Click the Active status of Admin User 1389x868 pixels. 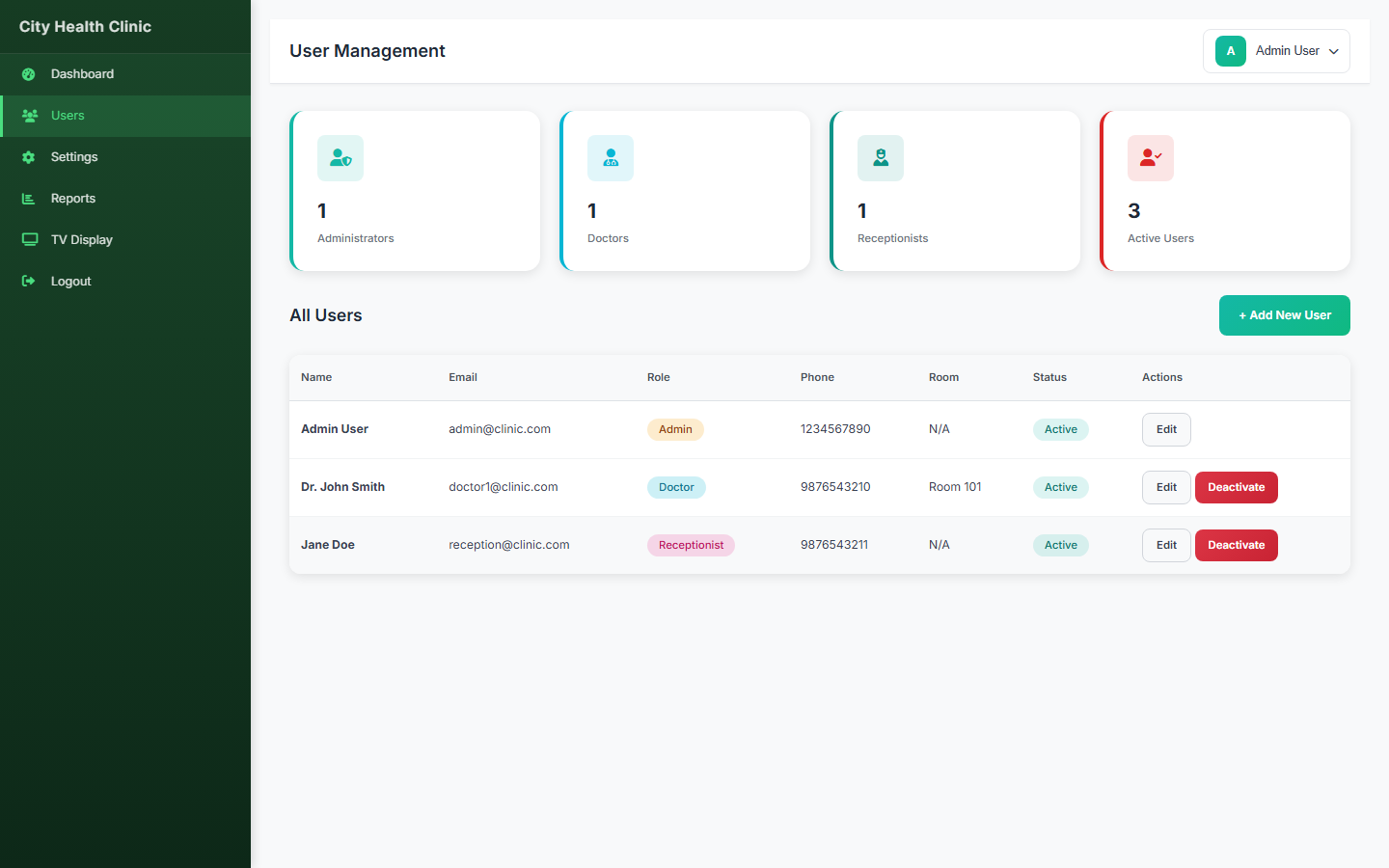pyautogui.click(x=1061, y=429)
